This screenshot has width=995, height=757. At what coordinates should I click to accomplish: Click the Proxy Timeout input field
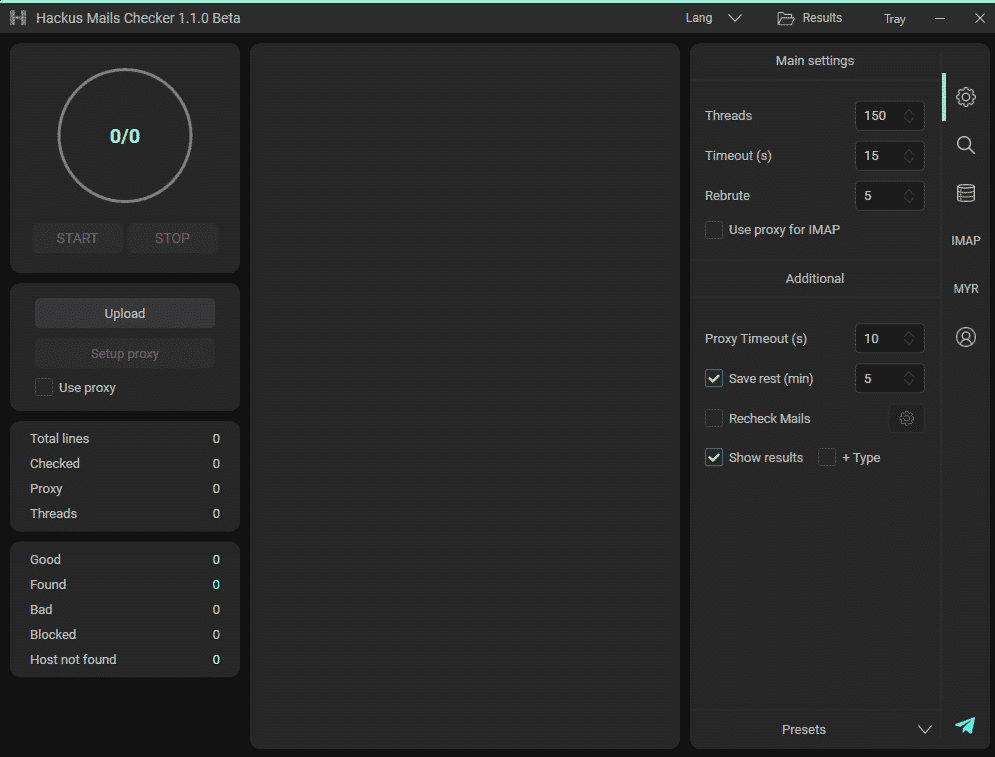tap(879, 339)
